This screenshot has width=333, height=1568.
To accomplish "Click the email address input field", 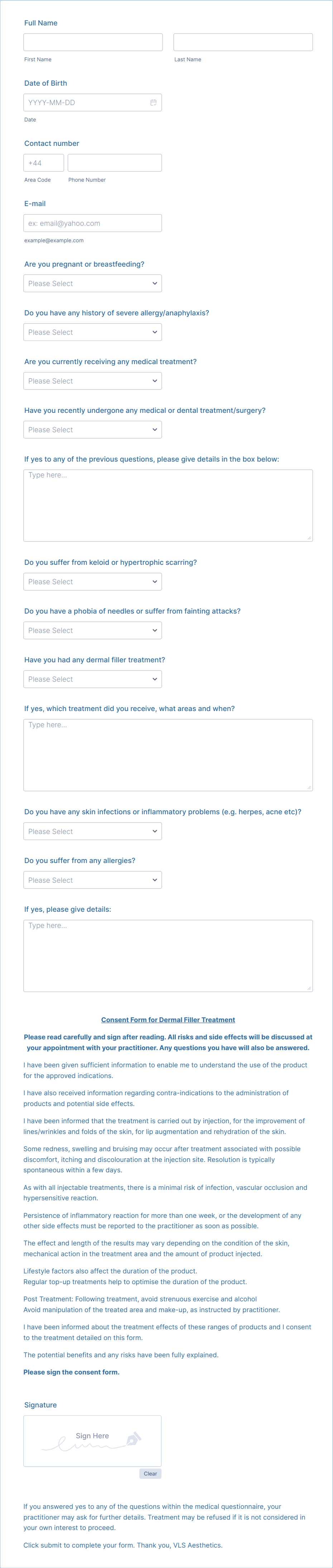I will coord(92,223).
